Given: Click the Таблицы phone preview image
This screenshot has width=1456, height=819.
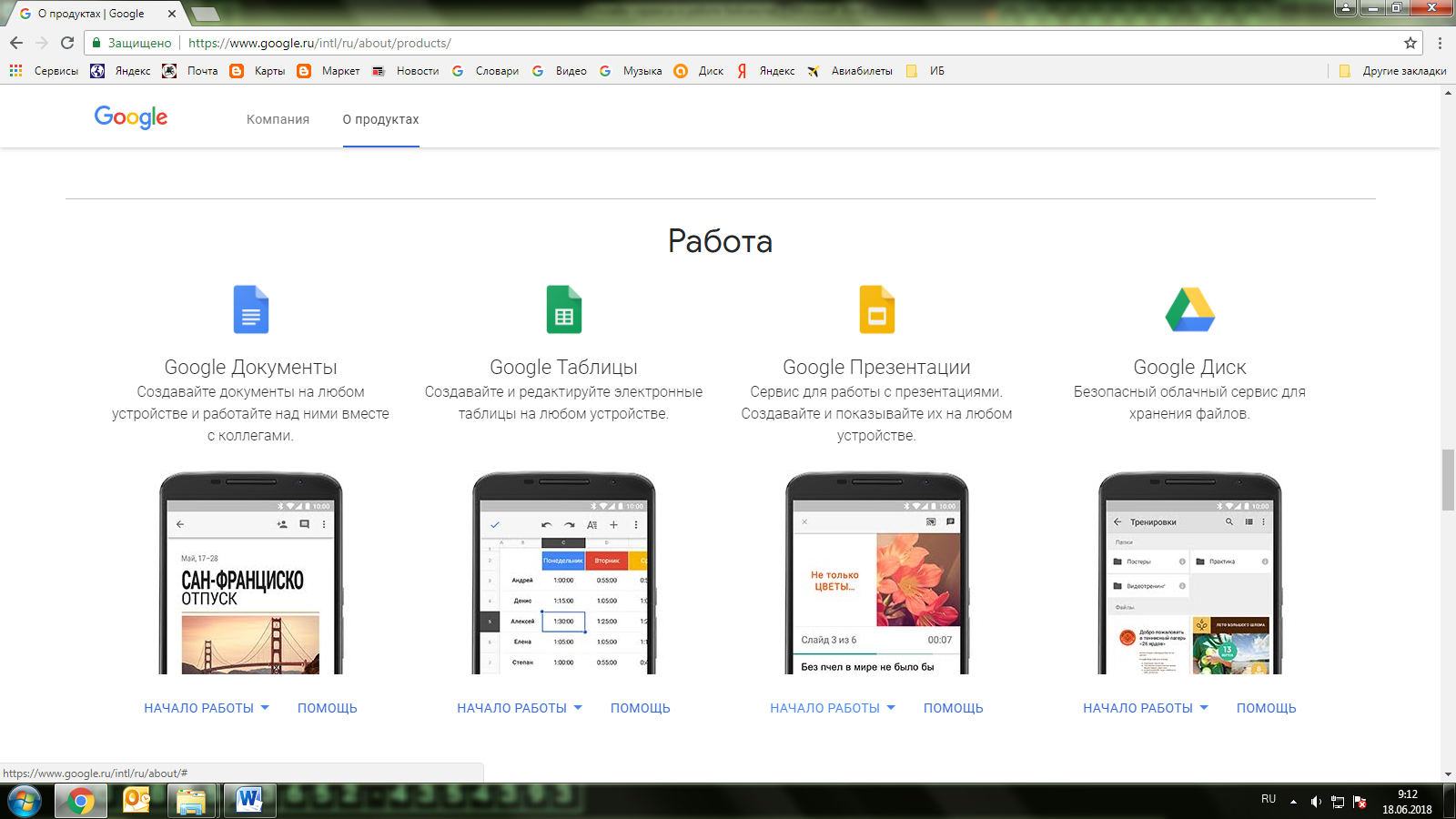Looking at the screenshot, I should pos(564,573).
